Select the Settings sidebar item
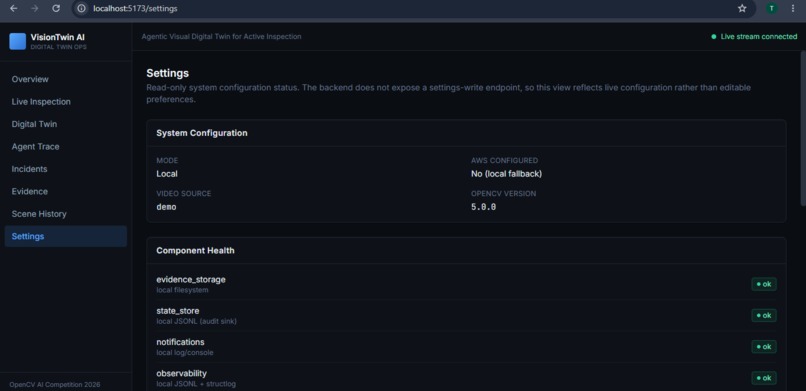Viewport: 806px width, 391px height. (x=66, y=236)
